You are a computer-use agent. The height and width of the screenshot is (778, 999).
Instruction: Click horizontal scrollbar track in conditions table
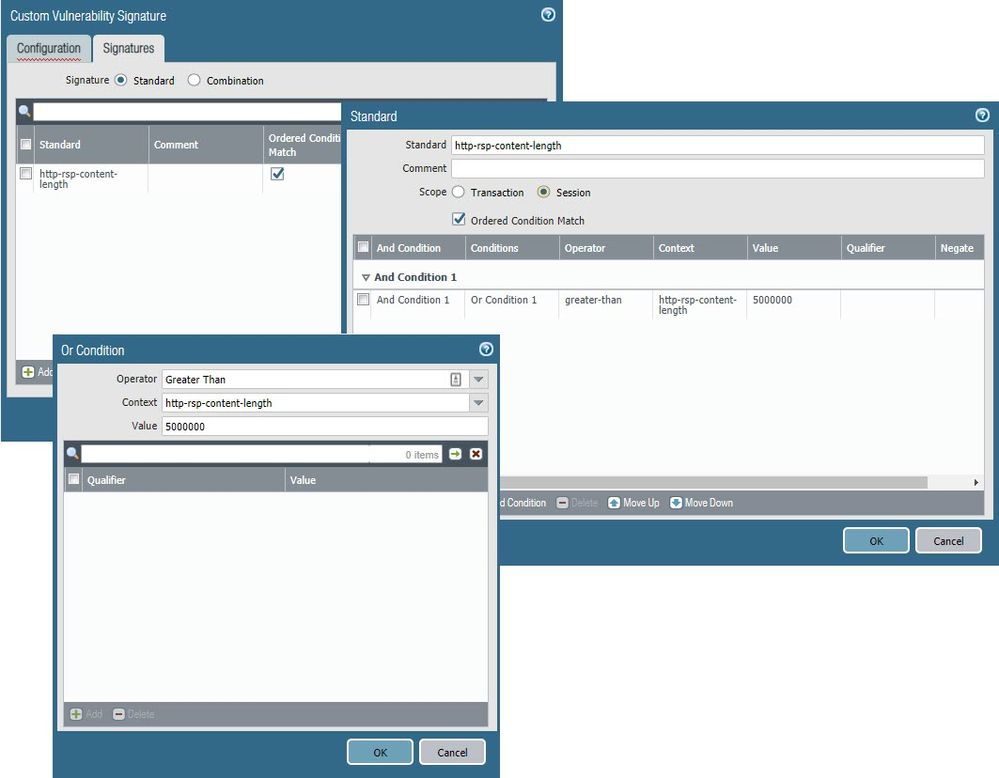tap(714, 482)
